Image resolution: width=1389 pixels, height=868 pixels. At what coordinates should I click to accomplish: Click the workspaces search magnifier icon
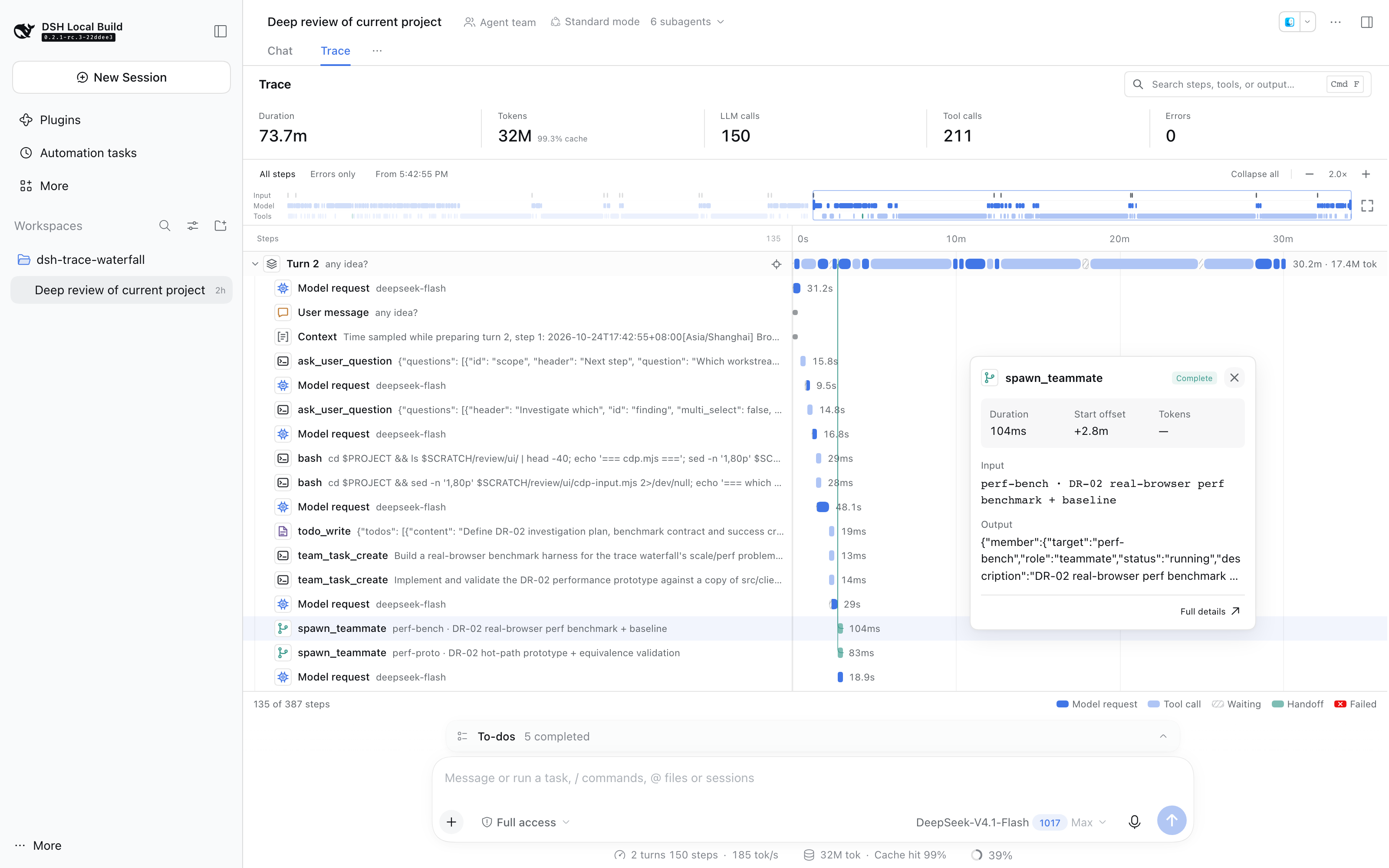[x=165, y=226]
